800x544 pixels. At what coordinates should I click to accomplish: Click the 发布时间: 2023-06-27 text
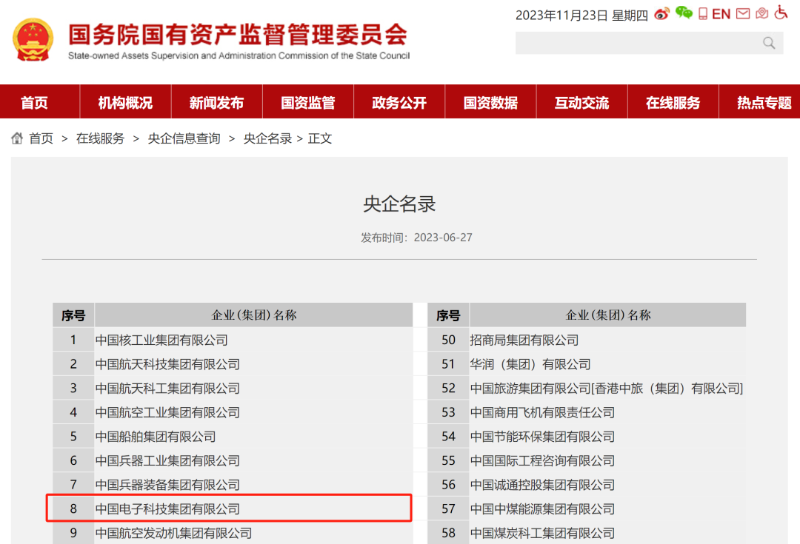tap(416, 237)
